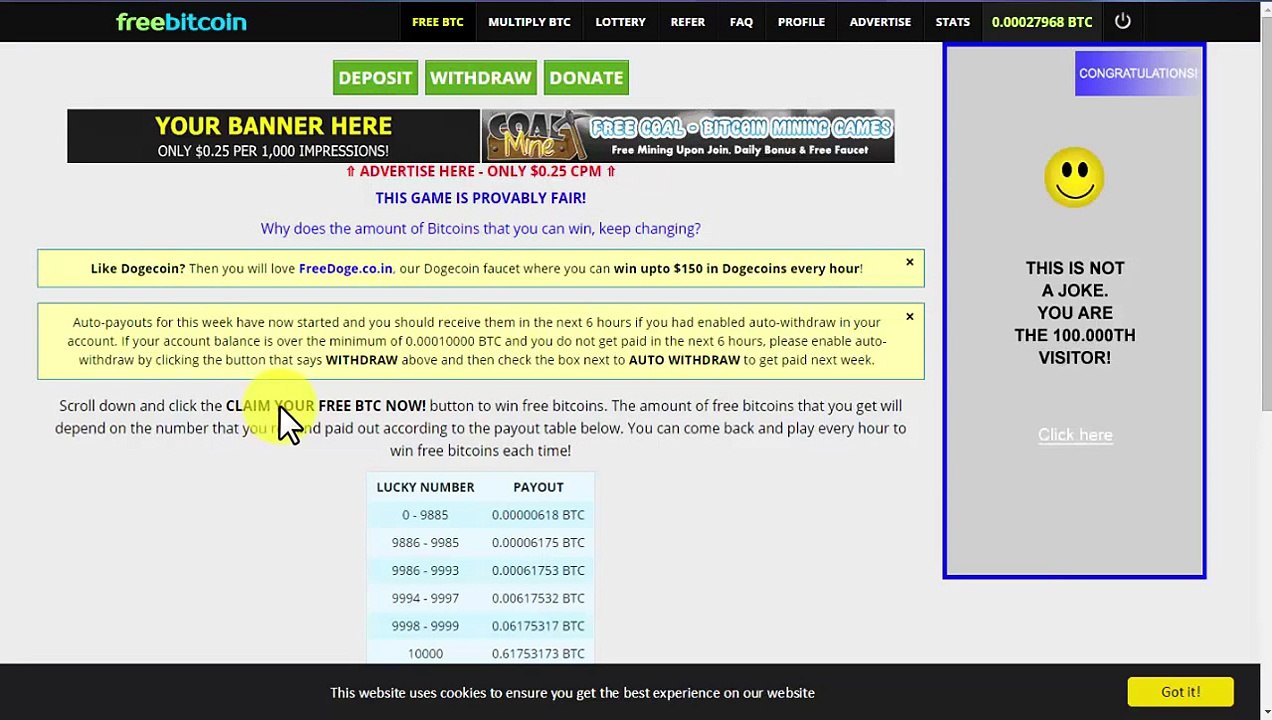Open the MULTIPLY BTC page
The height and width of the screenshot is (720, 1272).
click(x=529, y=22)
